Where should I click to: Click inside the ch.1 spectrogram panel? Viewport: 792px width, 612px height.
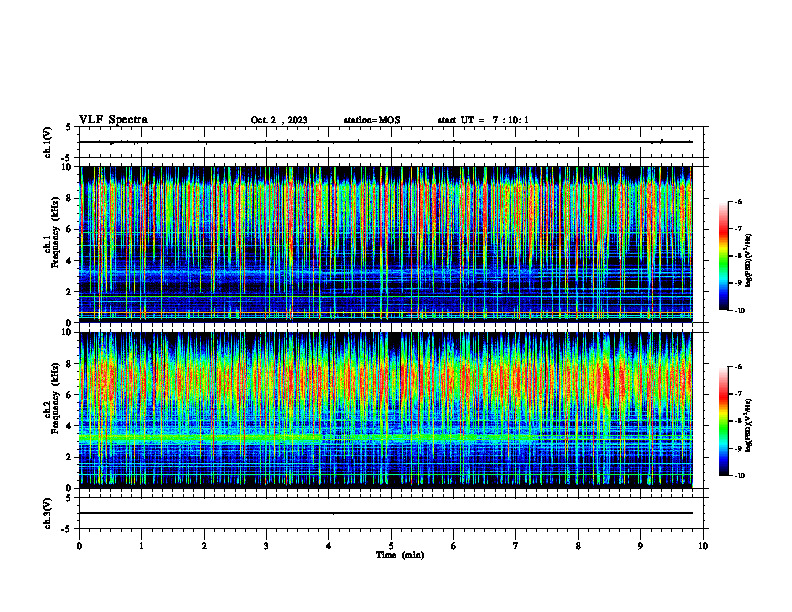386,244
